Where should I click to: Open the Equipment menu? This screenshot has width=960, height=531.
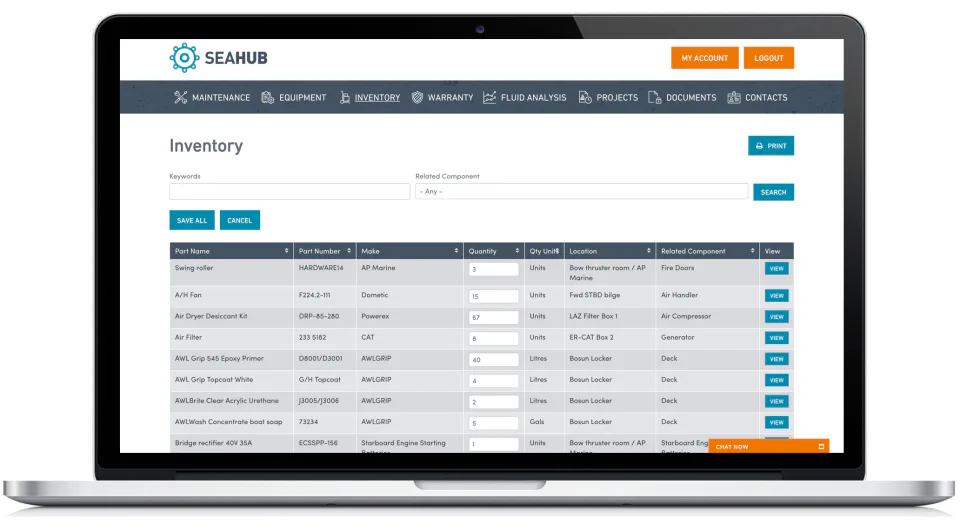point(302,97)
